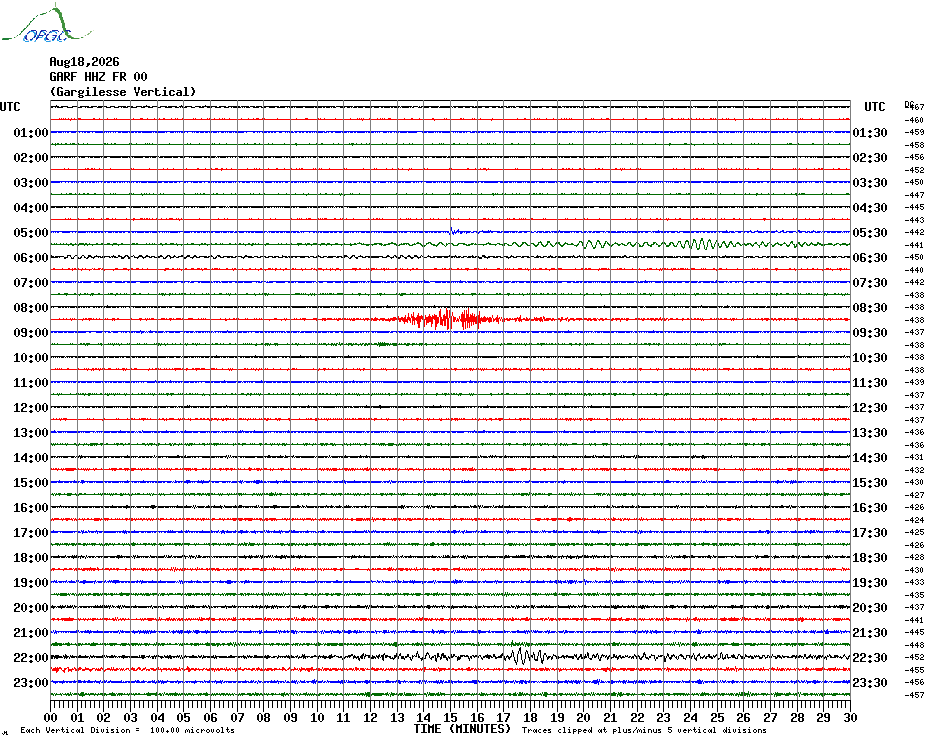The height and width of the screenshot is (744, 930).
Task: Click the UTC label at top left of chart
Action: 10,107
